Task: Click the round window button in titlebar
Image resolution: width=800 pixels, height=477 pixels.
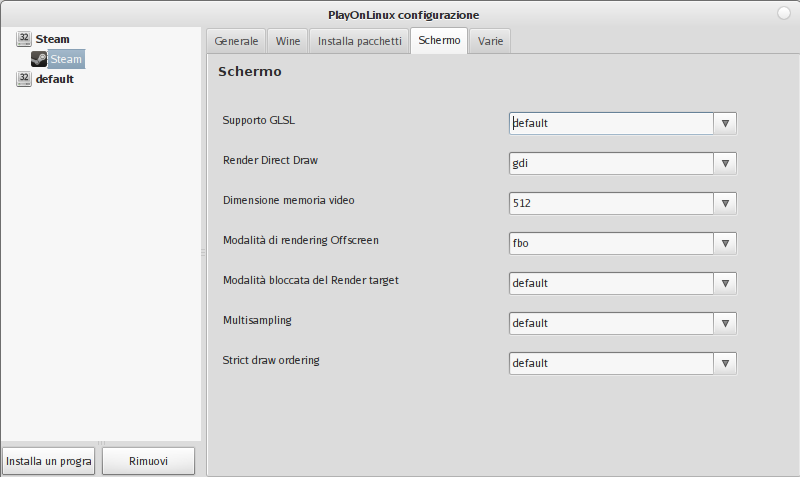Action: pyautogui.click(x=784, y=14)
